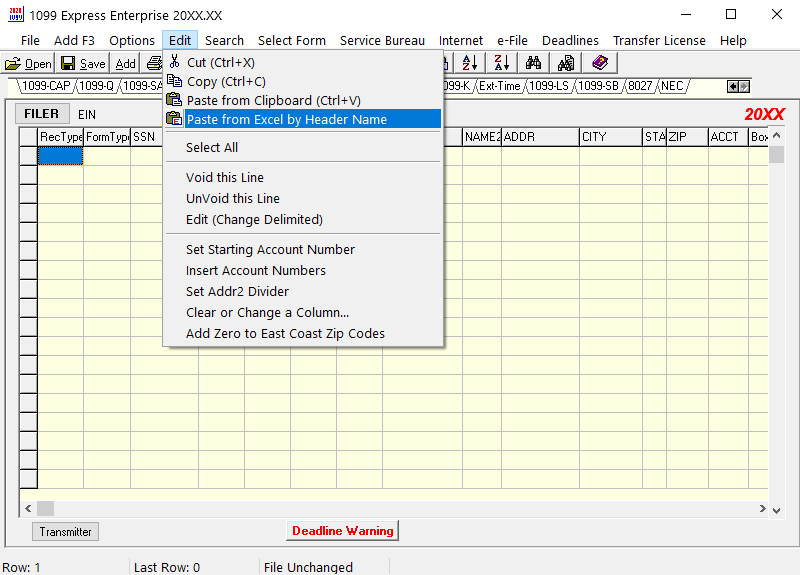Screen dimensions: 800x575
Task: Click the FILER button
Action: coord(42,114)
